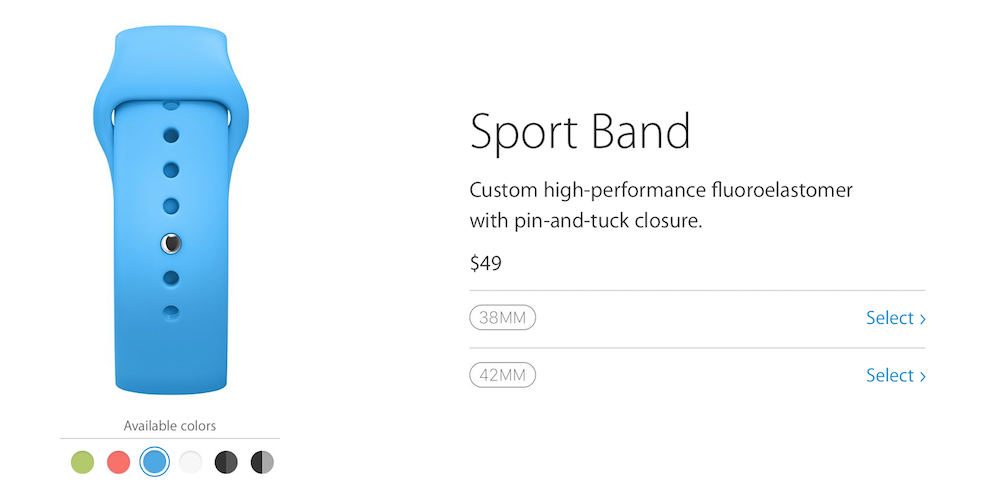1000x499 pixels.
Task: Click the metal pin on the band
Action: [x=171, y=242]
